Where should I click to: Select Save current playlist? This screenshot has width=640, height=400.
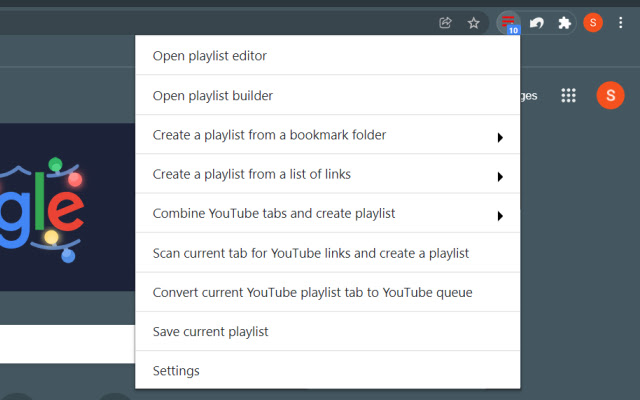coord(328,331)
